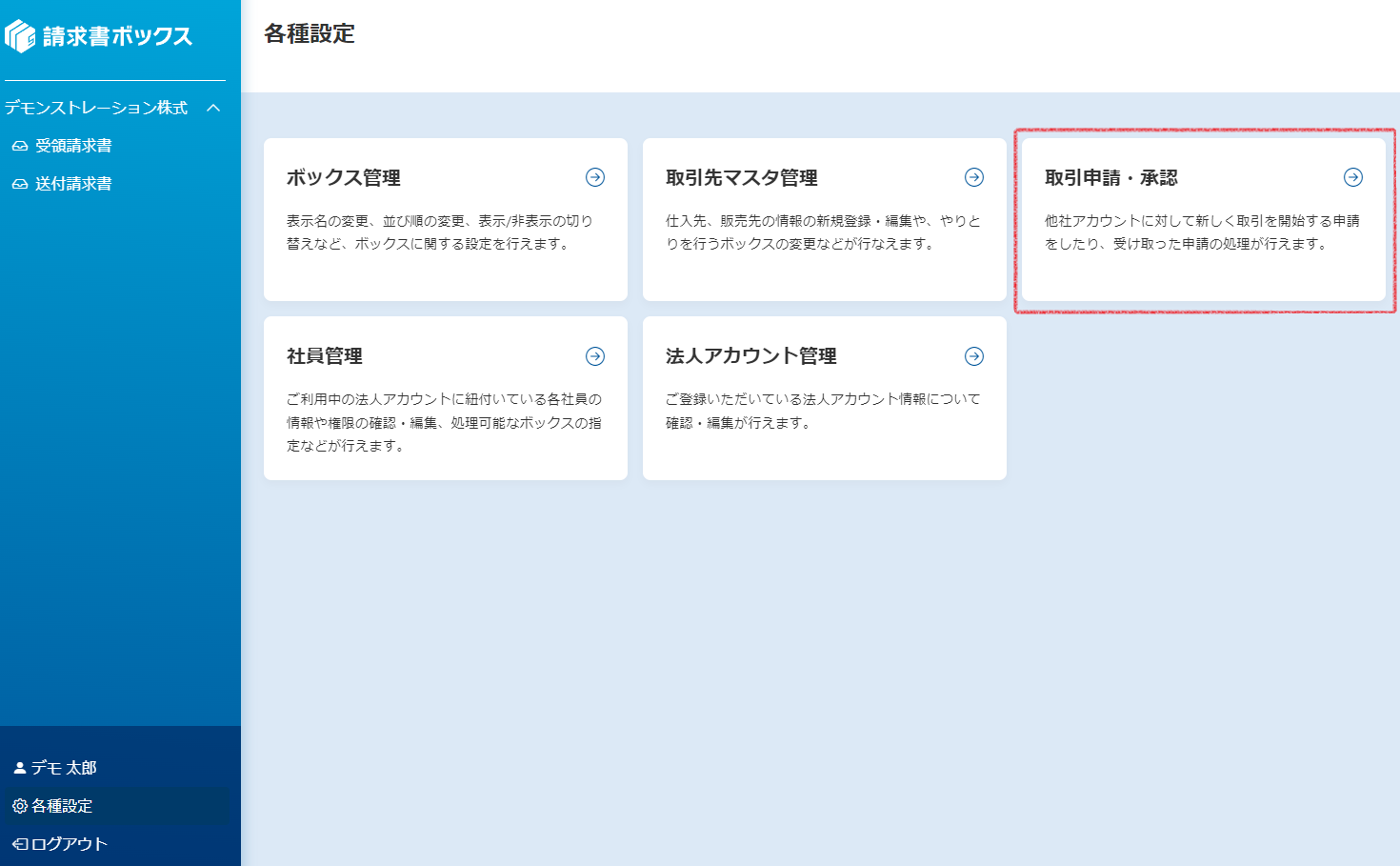Click the gear icon beside 各種設定
The image size is (1400, 866).
[20, 806]
